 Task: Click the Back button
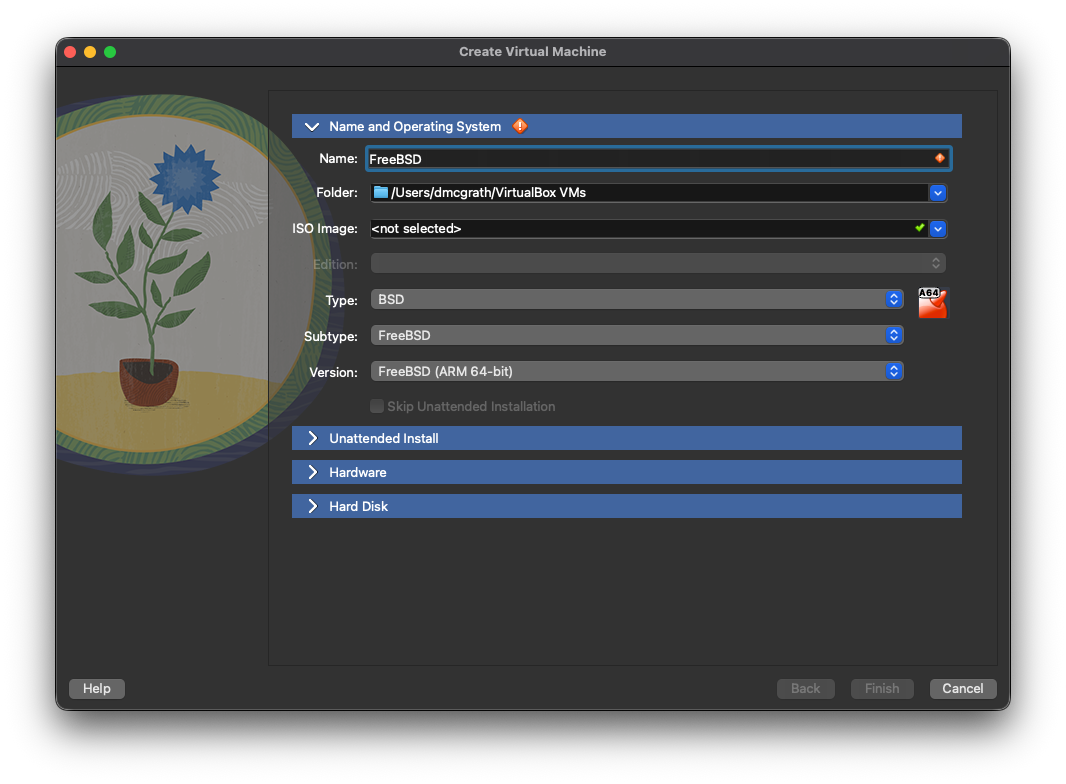[x=806, y=689]
